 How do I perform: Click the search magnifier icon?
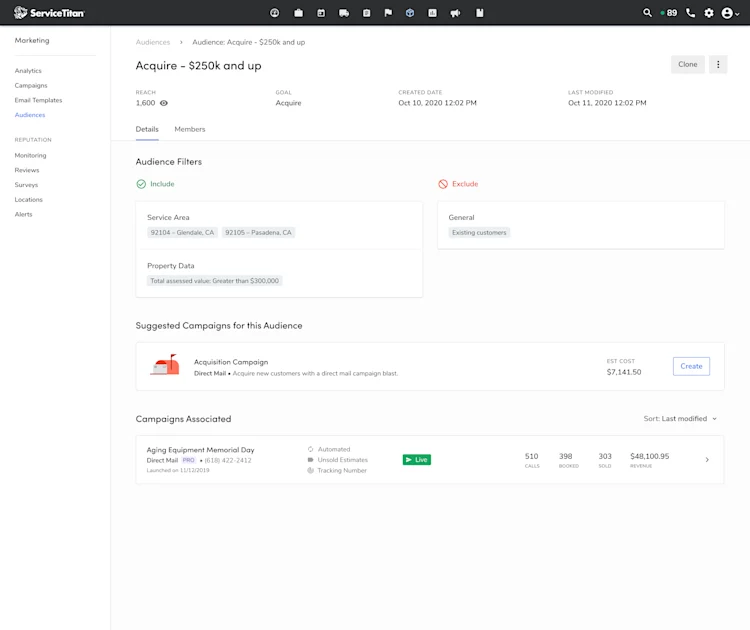coord(647,13)
